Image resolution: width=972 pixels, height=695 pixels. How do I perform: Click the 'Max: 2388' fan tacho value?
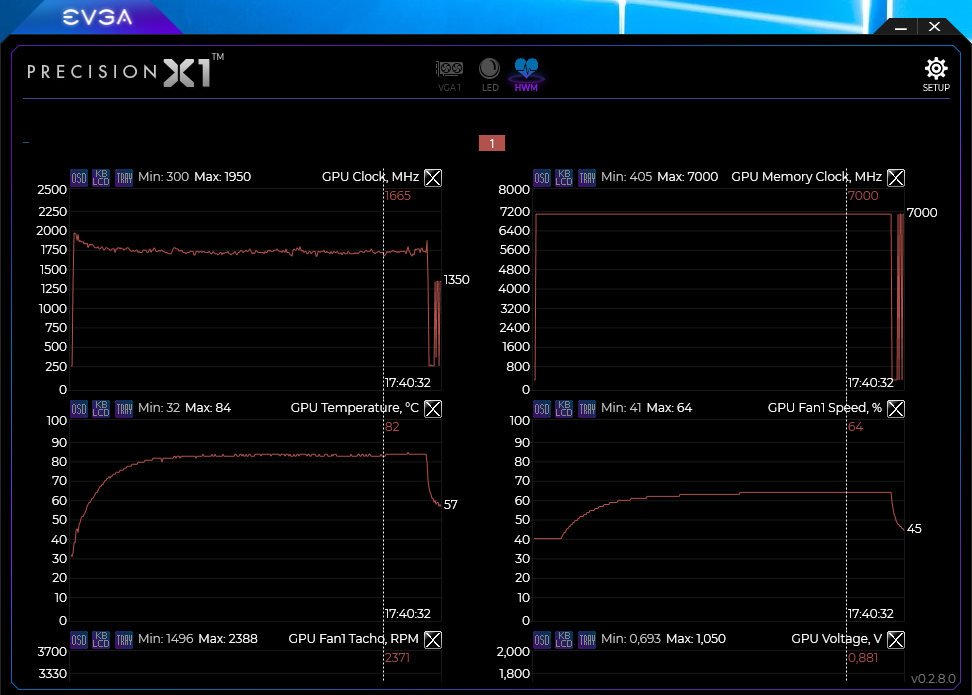[228, 639]
